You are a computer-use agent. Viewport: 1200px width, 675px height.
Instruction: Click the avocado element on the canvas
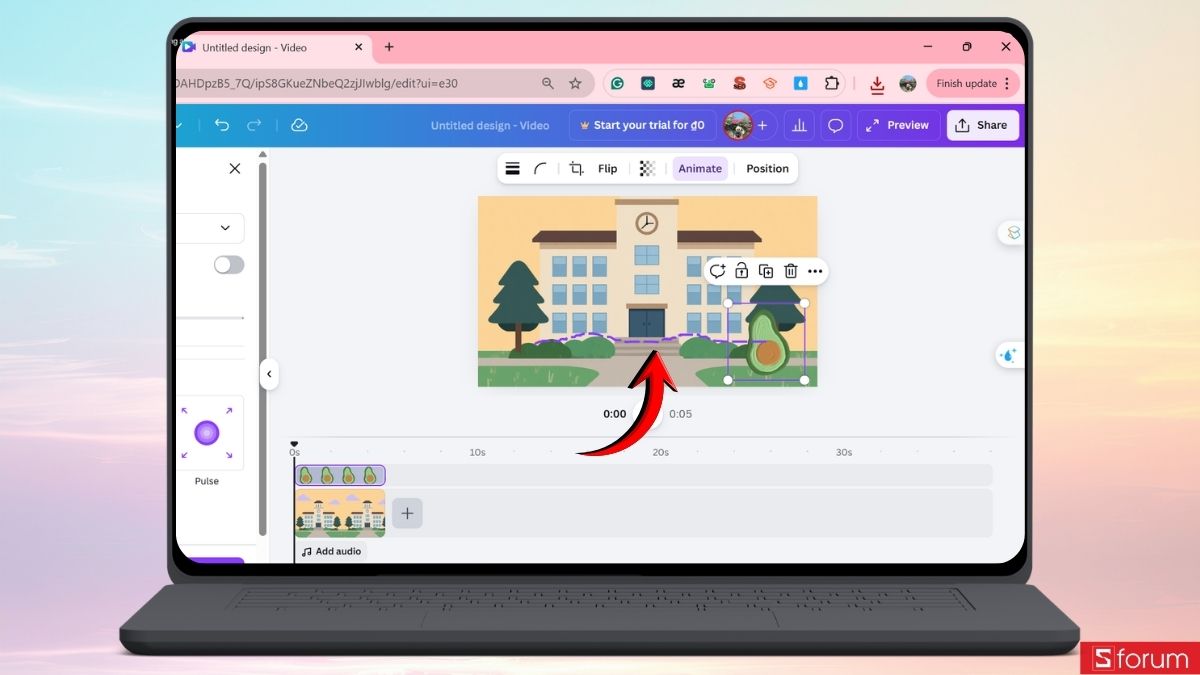pyautogui.click(x=766, y=342)
